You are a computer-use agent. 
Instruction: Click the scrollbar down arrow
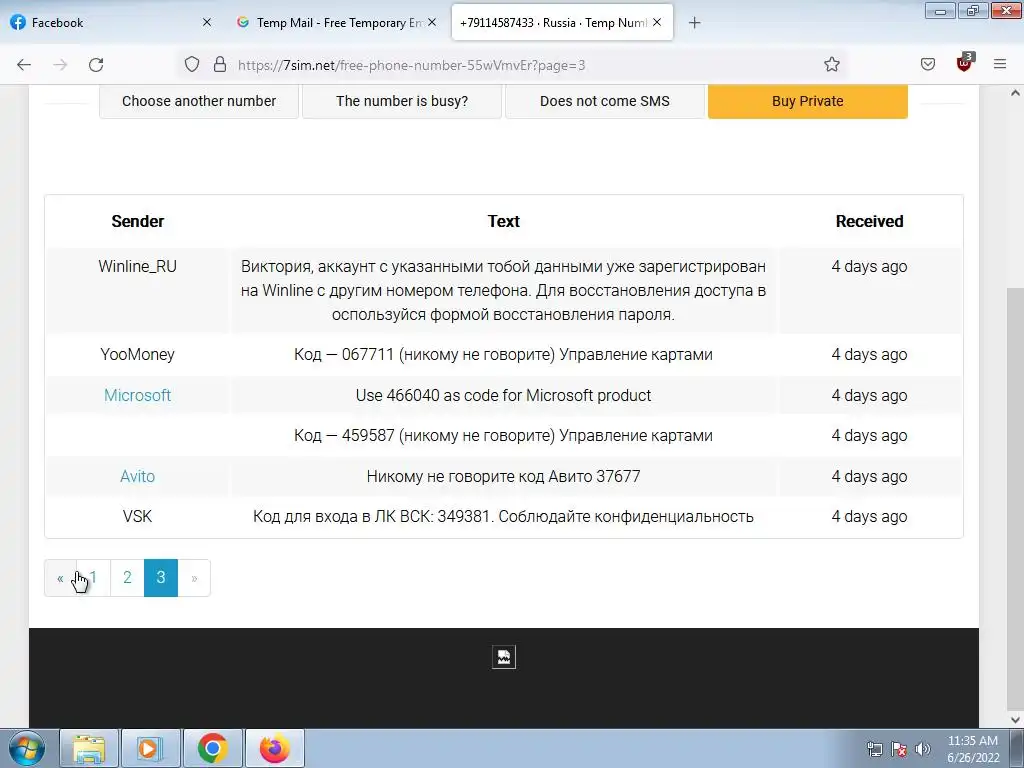(1015, 720)
